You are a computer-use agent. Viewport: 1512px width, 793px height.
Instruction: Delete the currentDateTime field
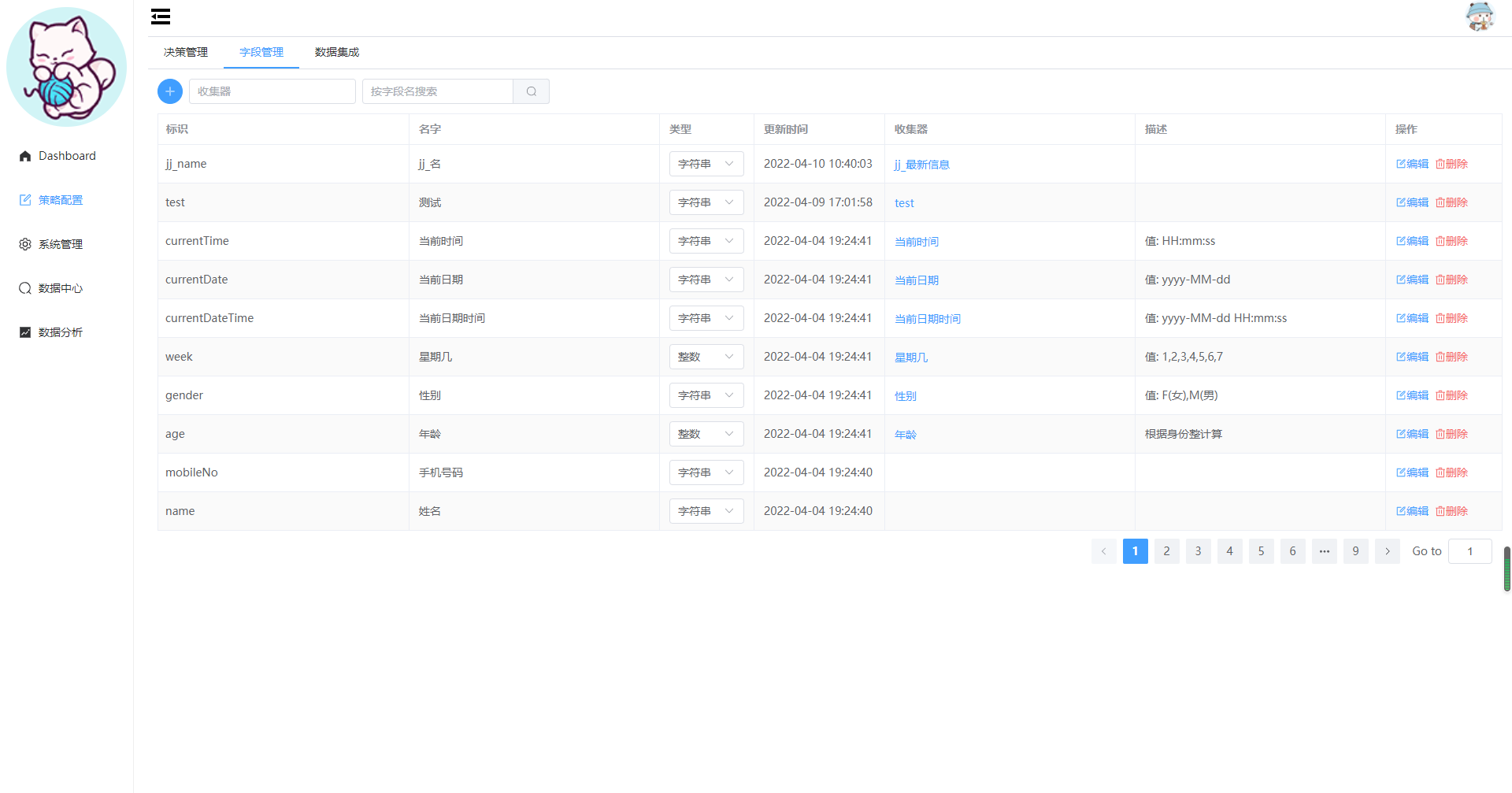pyautogui.click(x=1451, y=318)
